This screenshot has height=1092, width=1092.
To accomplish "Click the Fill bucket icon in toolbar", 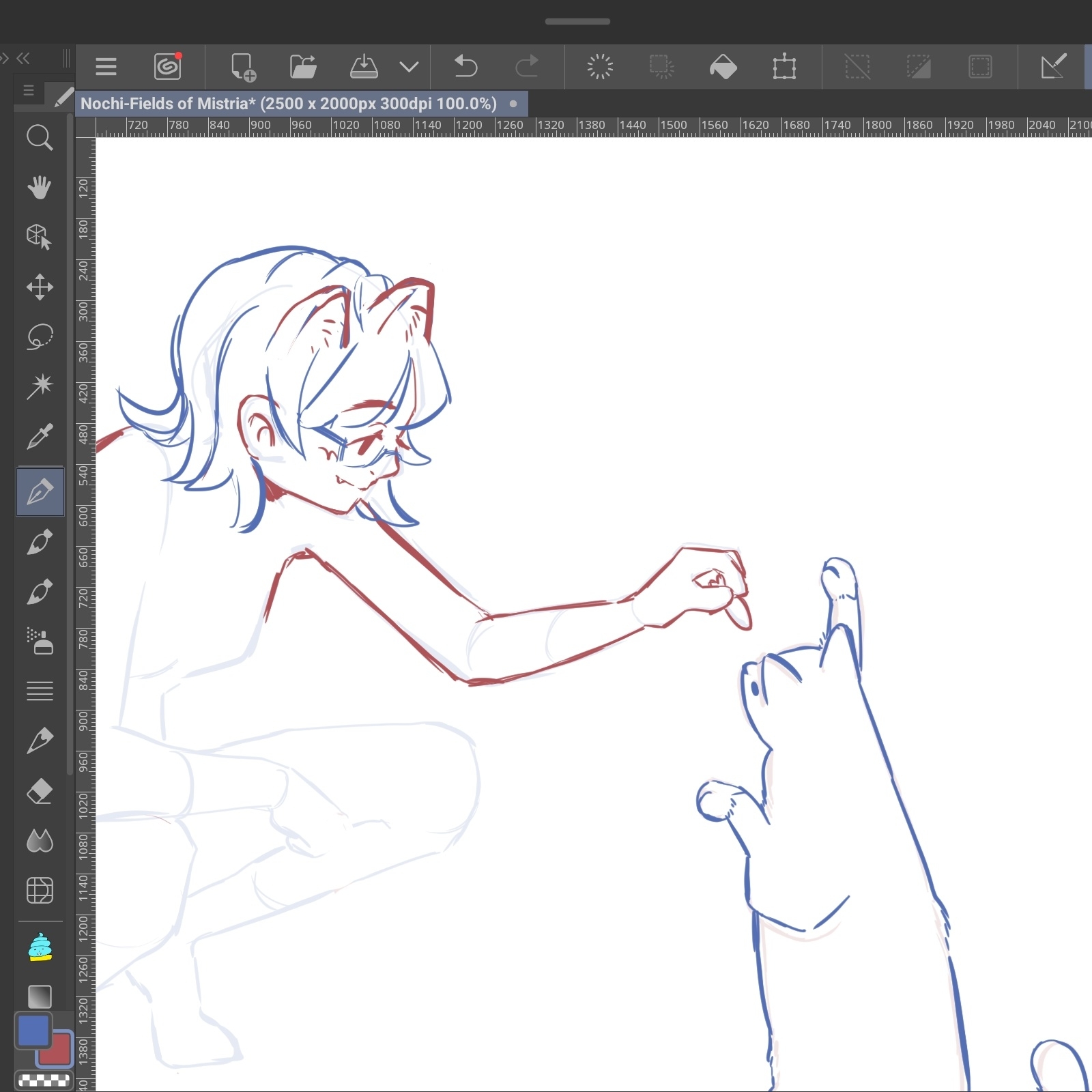I will (723, 67).
